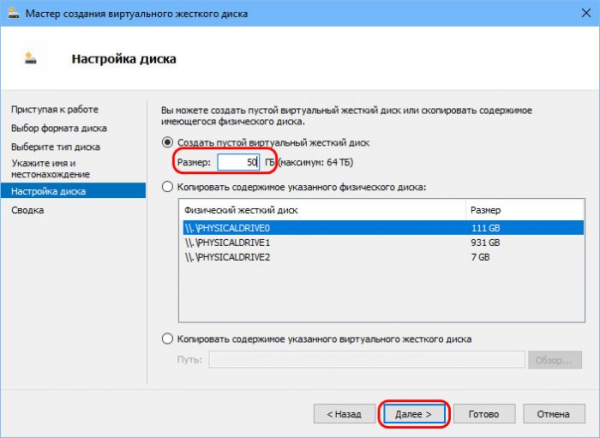Viewport: 600px width, 438px height.
Task: Select Копировать содержимое указанного виртуального жесткого диска
Action: (x=168, y=339)
